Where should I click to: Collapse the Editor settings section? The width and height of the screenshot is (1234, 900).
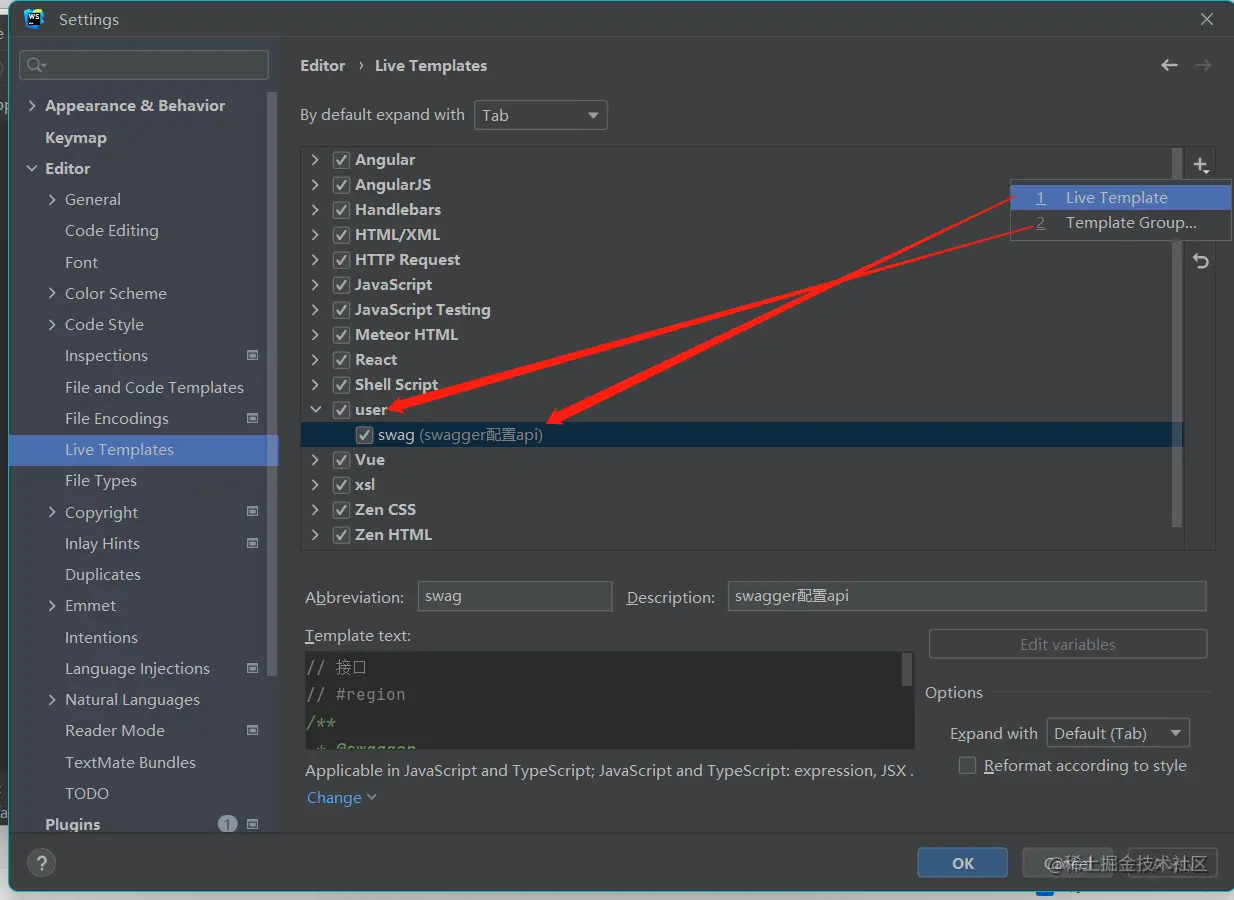(32, 168)
